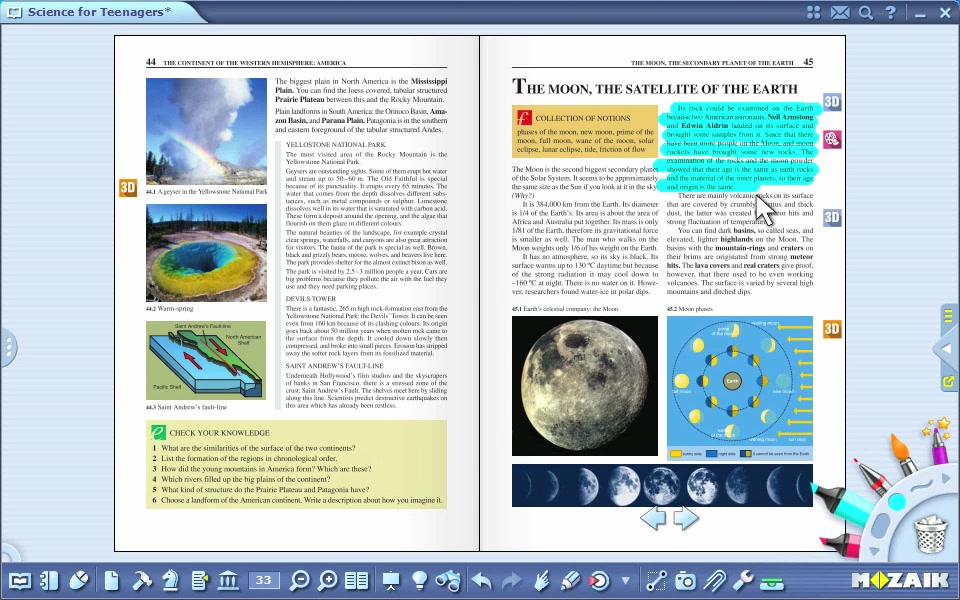960x600 pixels.
Task: Expand the dropdown arrow beside the target tool
Action: [626, 580]
